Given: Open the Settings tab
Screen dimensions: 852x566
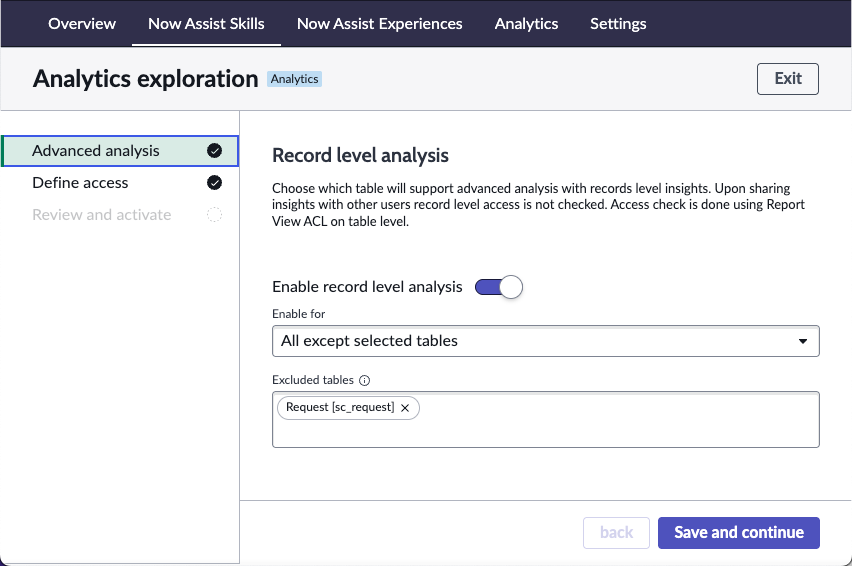Looking at the screenshot, I should pyautogui.click(x=618, y=24).
